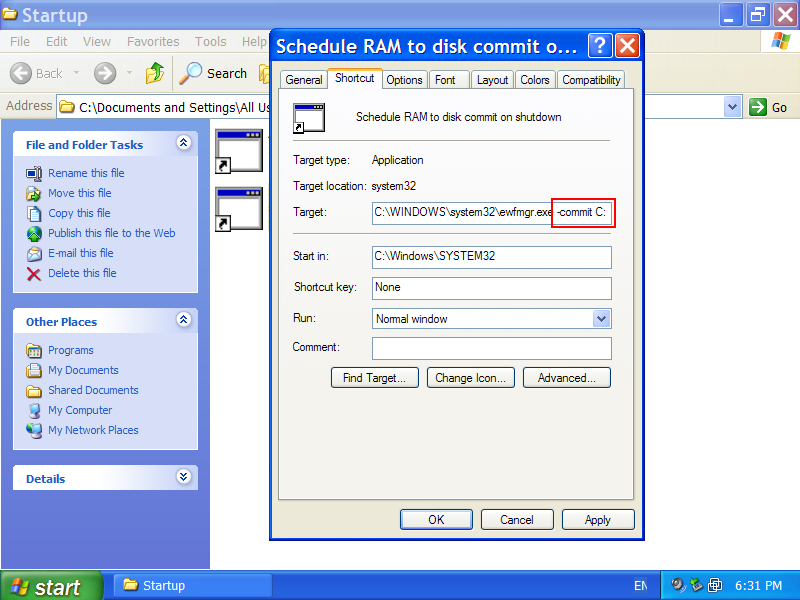Click the Copy this file icon

click(34, 213)
